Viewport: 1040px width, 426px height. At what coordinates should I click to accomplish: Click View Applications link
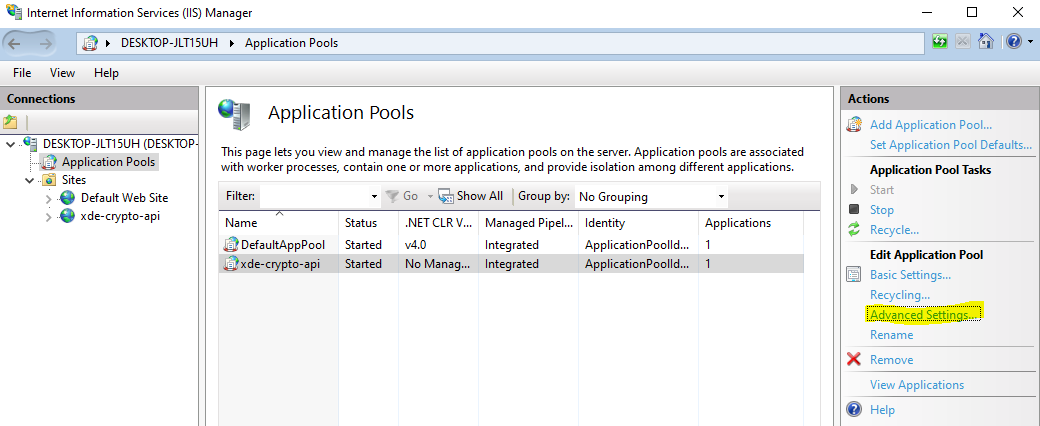coord(917,385)
